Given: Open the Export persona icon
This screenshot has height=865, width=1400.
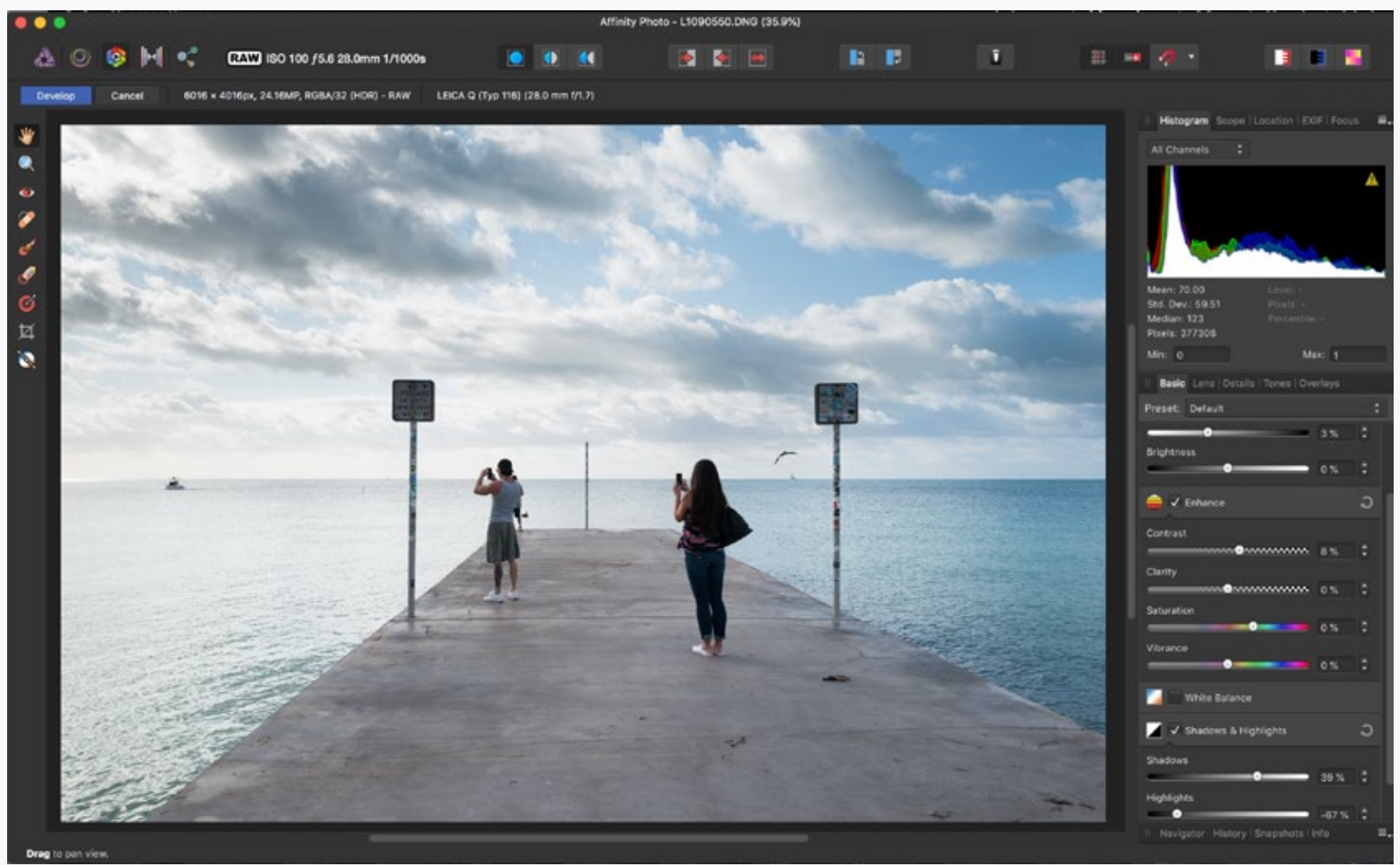Looking at the screenshot, I should tap(187, 57).
